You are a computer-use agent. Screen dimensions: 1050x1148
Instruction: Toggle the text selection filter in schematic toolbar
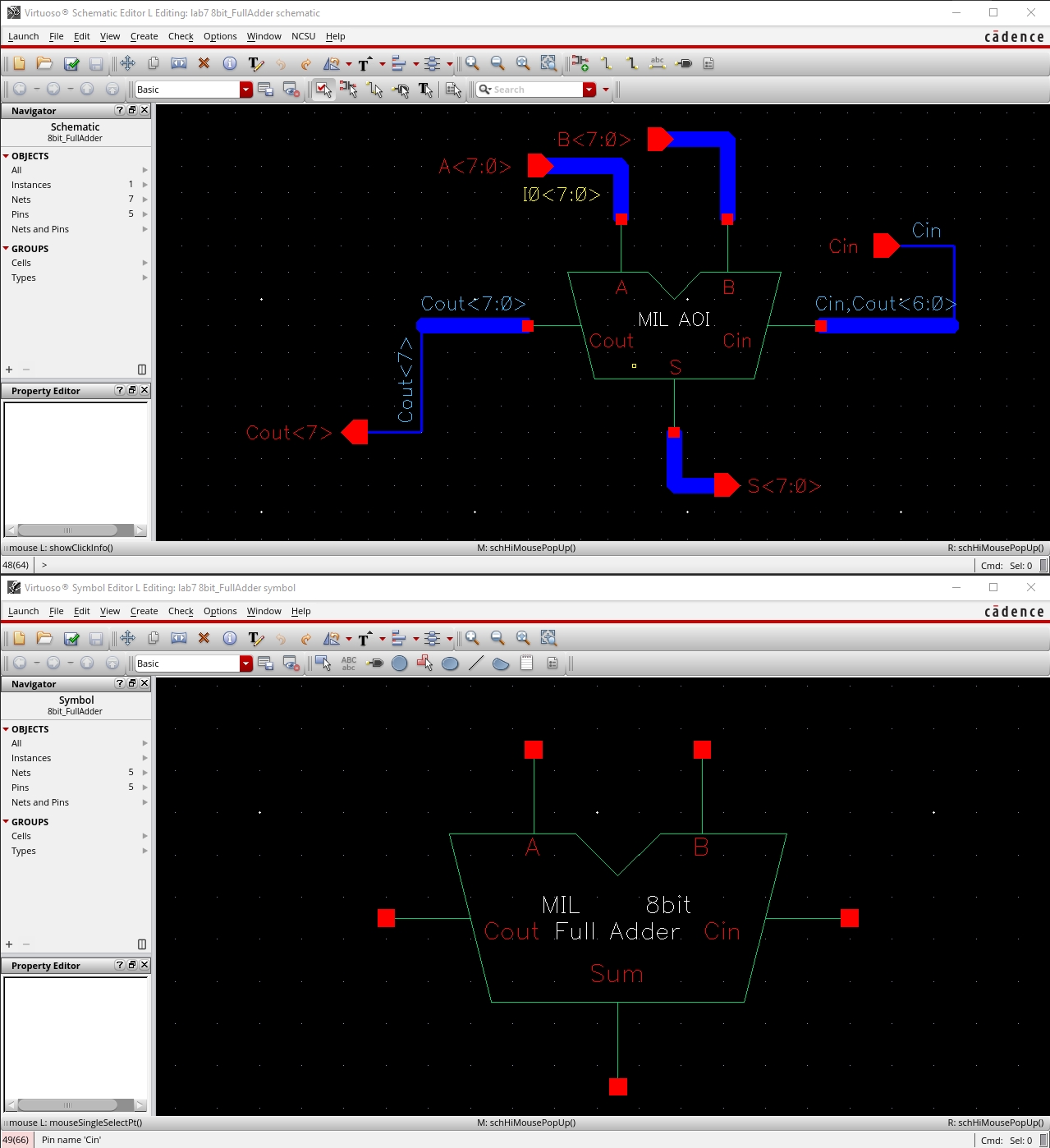(x=425, y=90)
